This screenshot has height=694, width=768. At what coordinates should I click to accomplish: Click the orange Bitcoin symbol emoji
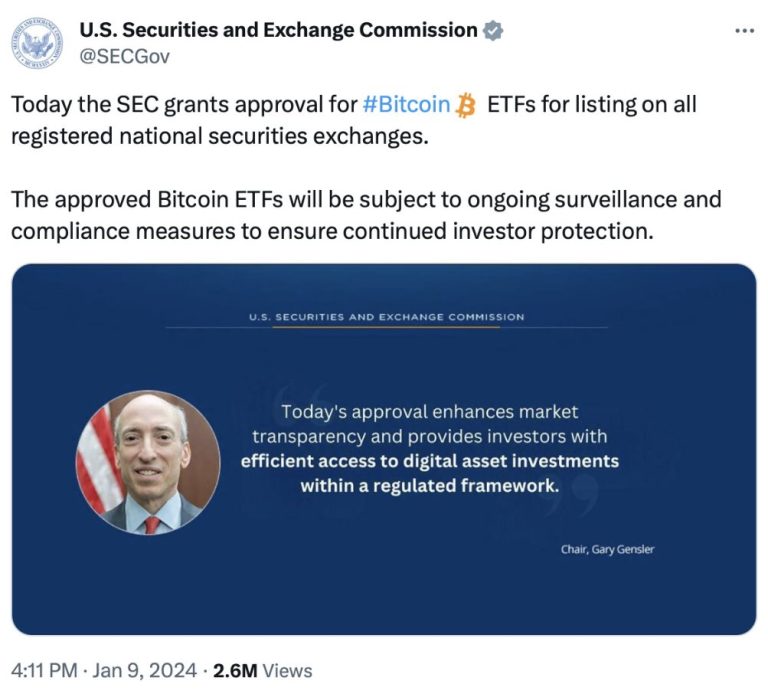[466, 105]
